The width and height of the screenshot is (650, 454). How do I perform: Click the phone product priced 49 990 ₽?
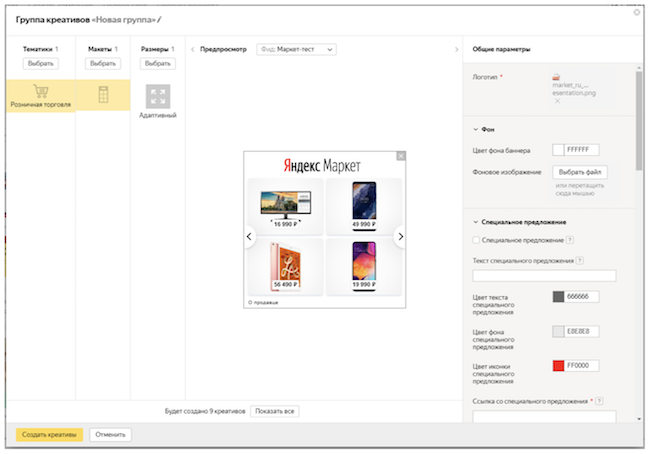[364, 206]
